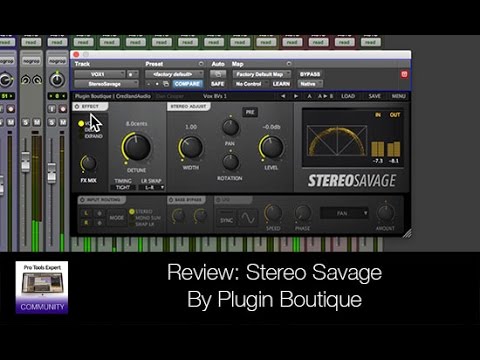Click the LFO Speed knob
Viewport: 480px width, 360px height.
tap(273, 214)
